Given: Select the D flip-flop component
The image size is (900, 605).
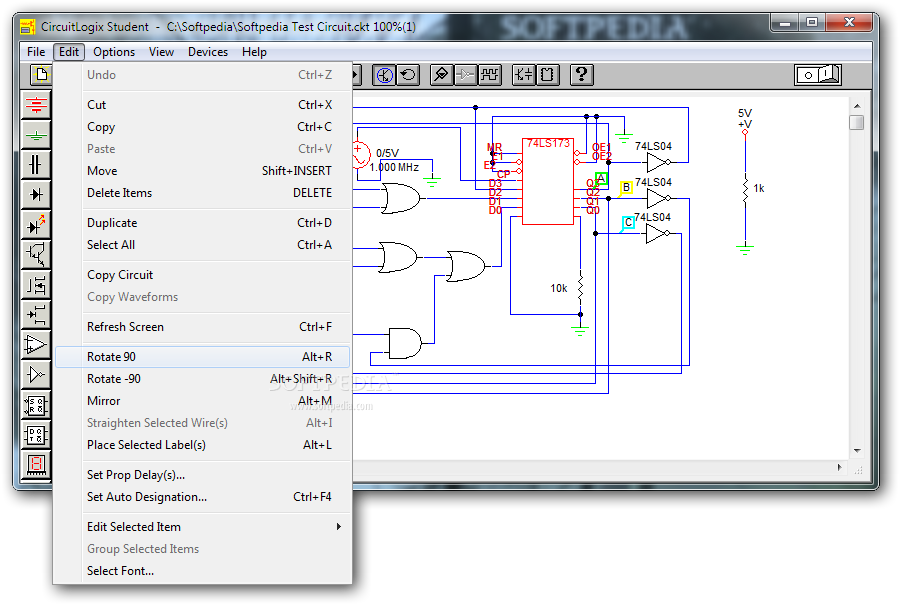Looking at the screenshot, I should click(36, 435).
